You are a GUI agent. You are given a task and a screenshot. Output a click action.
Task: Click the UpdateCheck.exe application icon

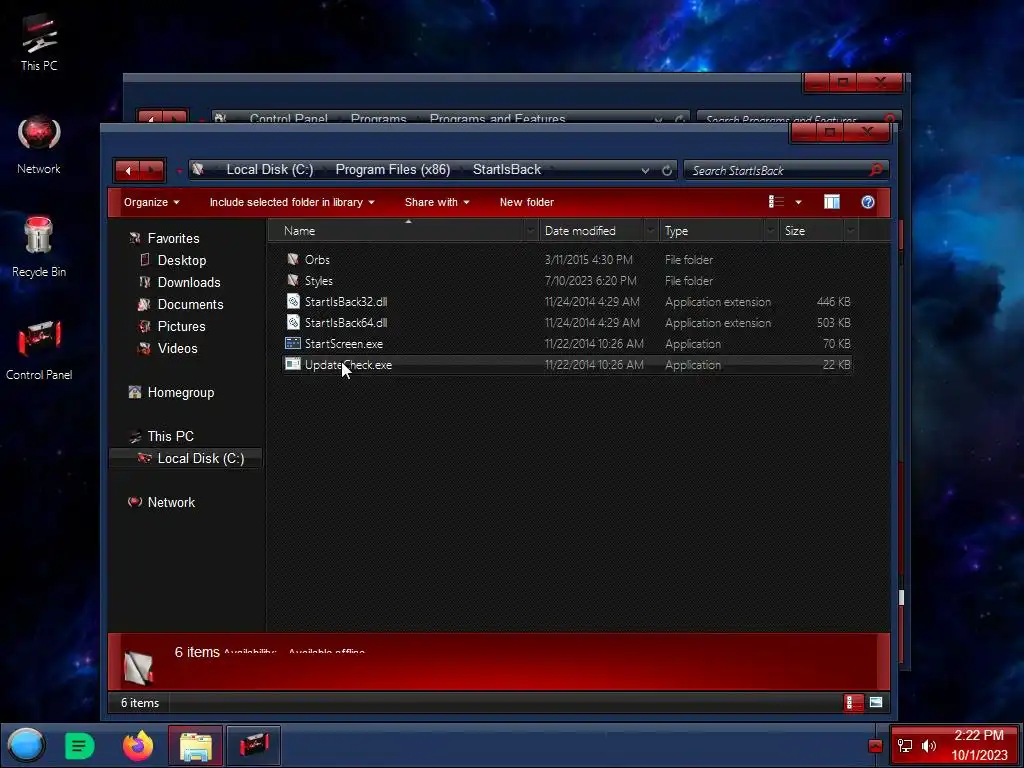coord(293,364)
